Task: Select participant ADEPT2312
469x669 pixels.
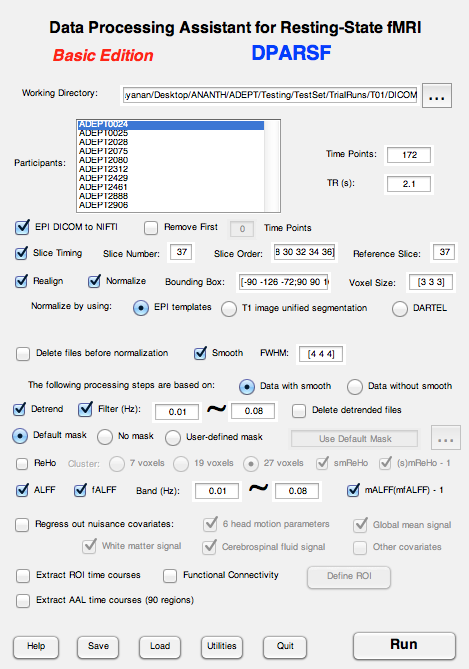Action: click(x=171, y=169)
